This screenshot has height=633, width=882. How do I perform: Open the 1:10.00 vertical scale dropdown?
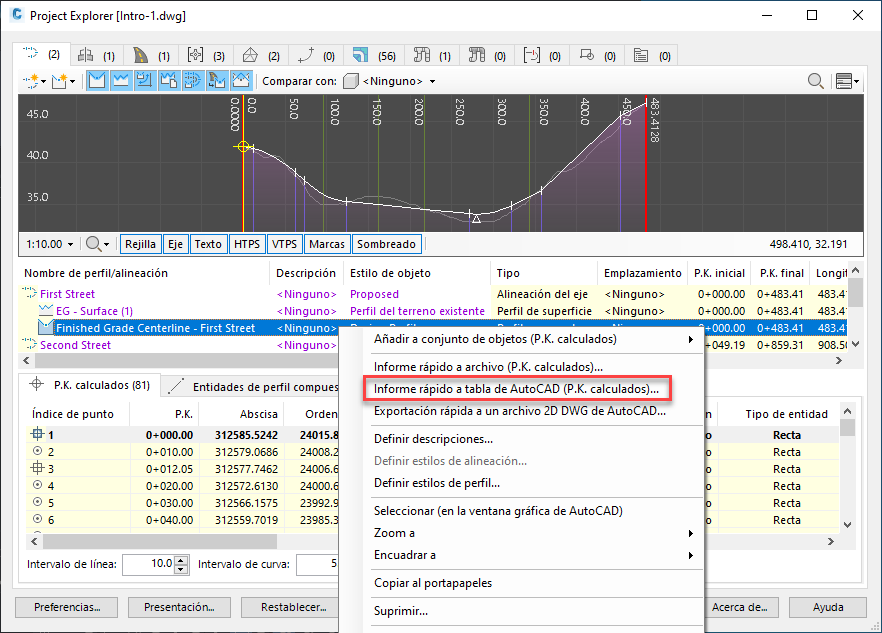(49, 243)
